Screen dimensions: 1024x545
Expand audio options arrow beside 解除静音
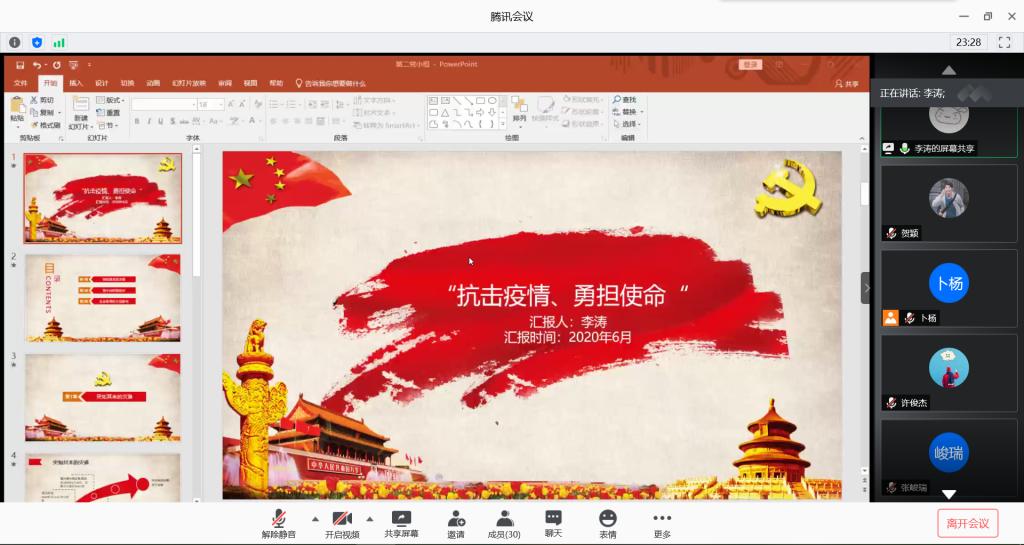(x=315, y=519)
